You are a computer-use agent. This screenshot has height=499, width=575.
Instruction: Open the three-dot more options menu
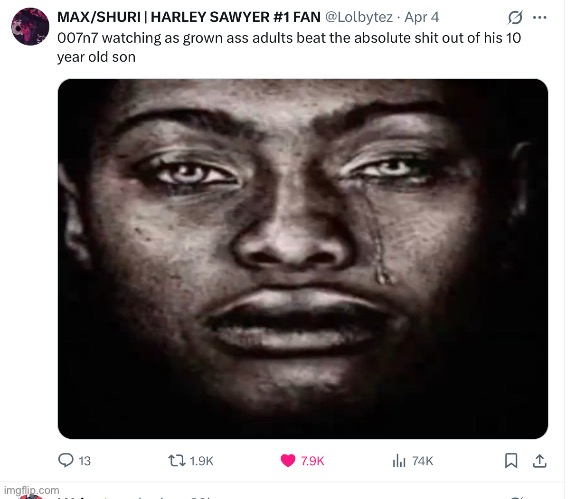coord(539,17)
